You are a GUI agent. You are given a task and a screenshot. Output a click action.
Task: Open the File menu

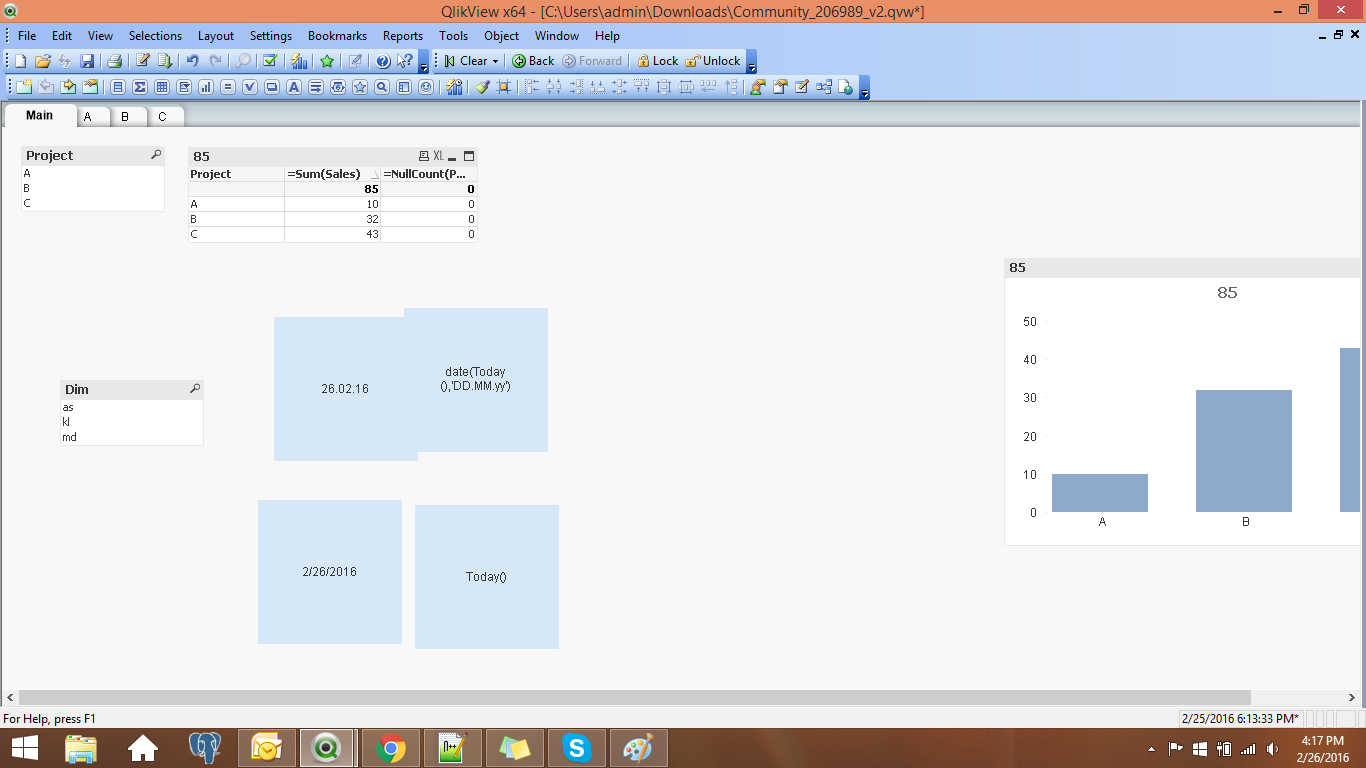click(x=27, y=35)
